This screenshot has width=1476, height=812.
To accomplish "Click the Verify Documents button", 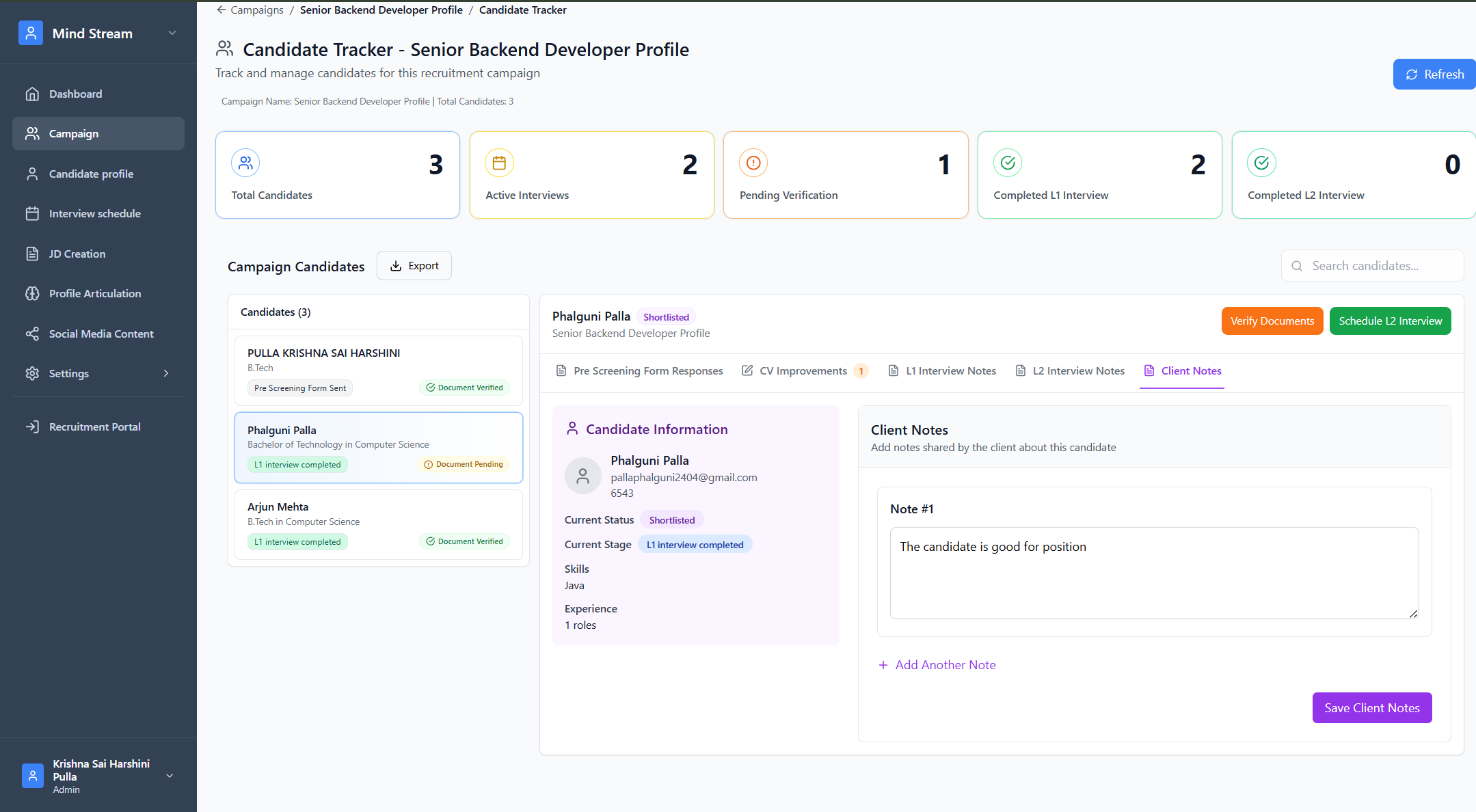I will coord(1272,321).
